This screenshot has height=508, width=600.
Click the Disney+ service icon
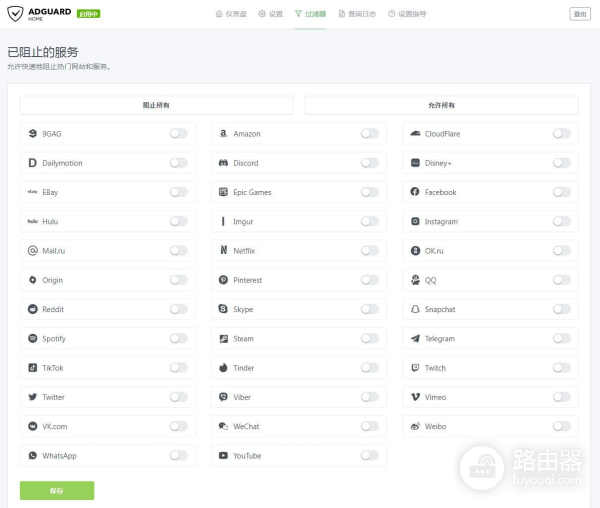415,163
